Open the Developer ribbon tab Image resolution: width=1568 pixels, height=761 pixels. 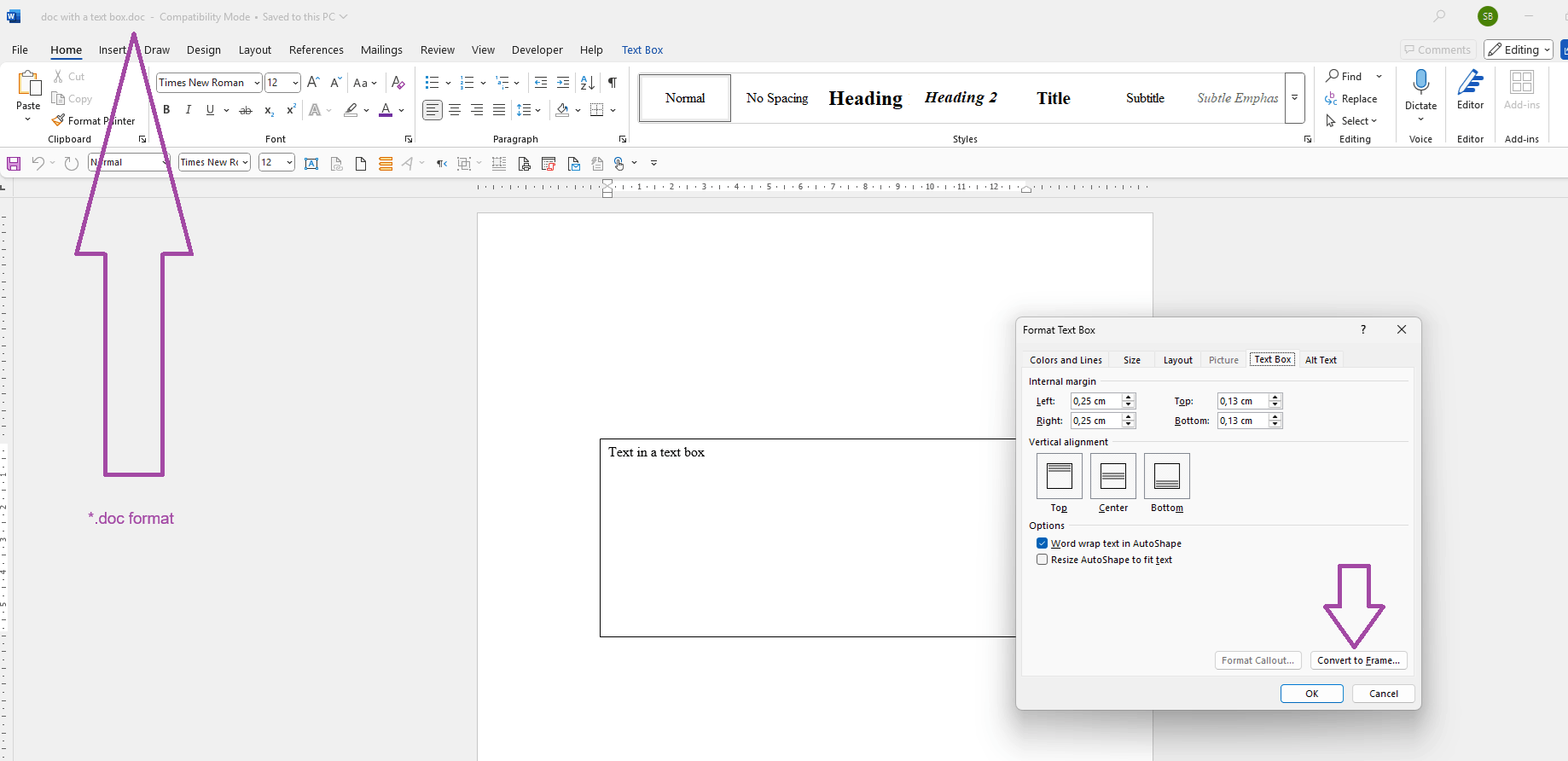(x=537, y=49)
